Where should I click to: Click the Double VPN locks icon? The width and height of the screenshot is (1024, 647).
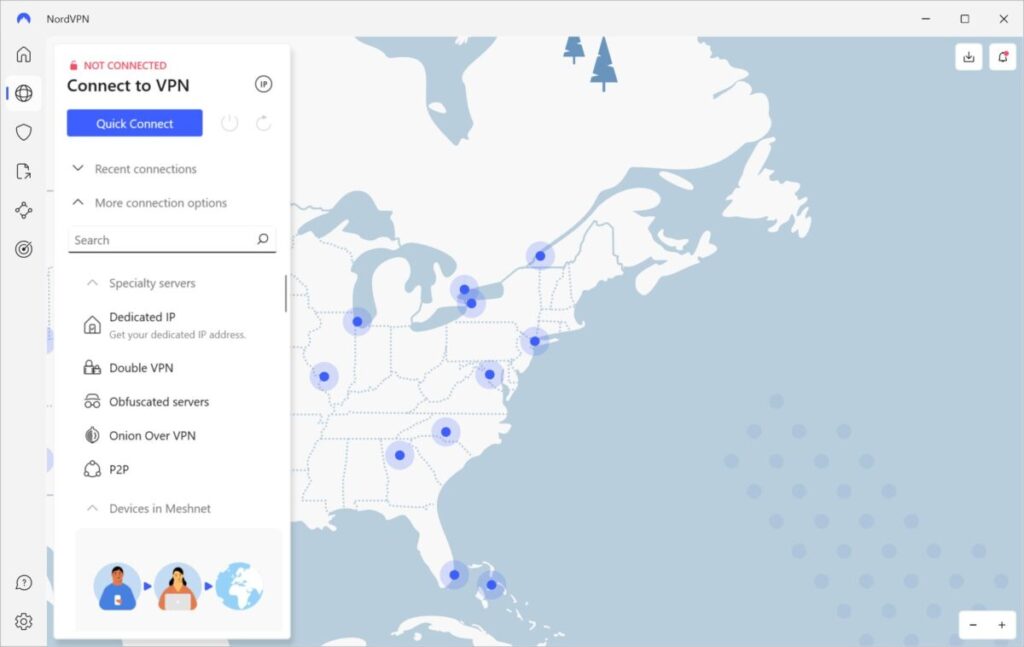92,367
